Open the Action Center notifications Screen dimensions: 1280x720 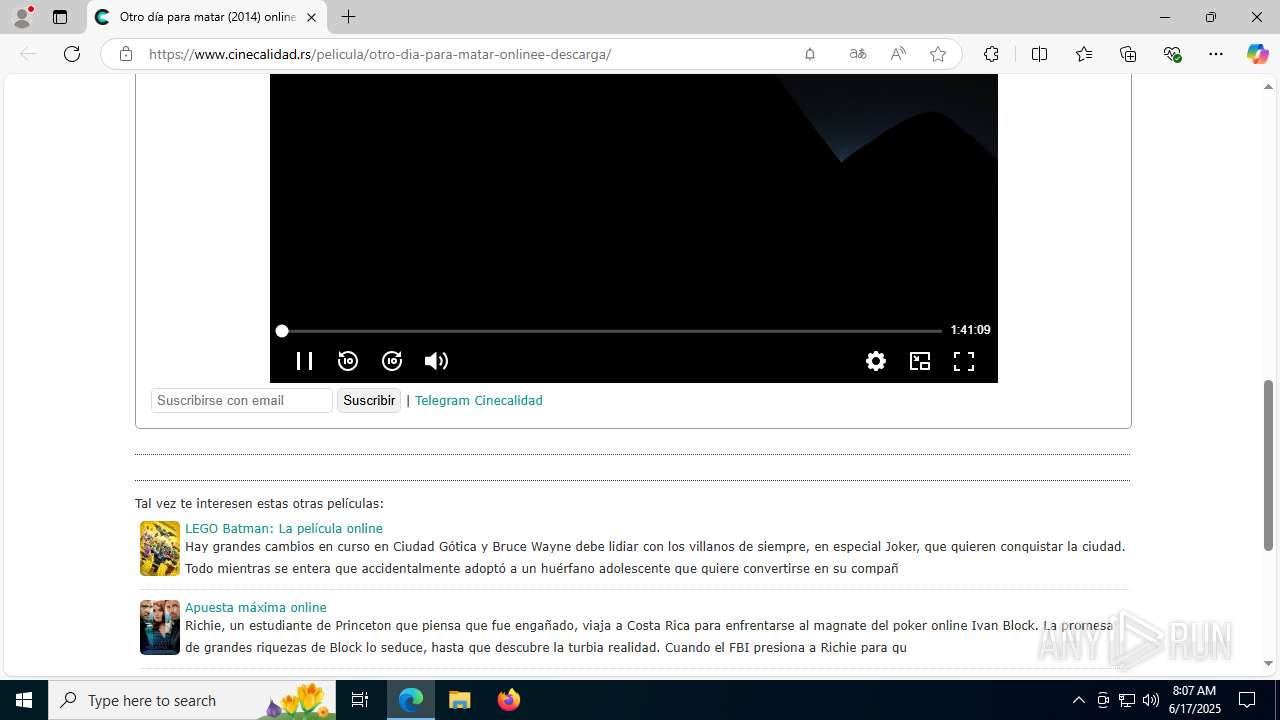pos(1247,700)
